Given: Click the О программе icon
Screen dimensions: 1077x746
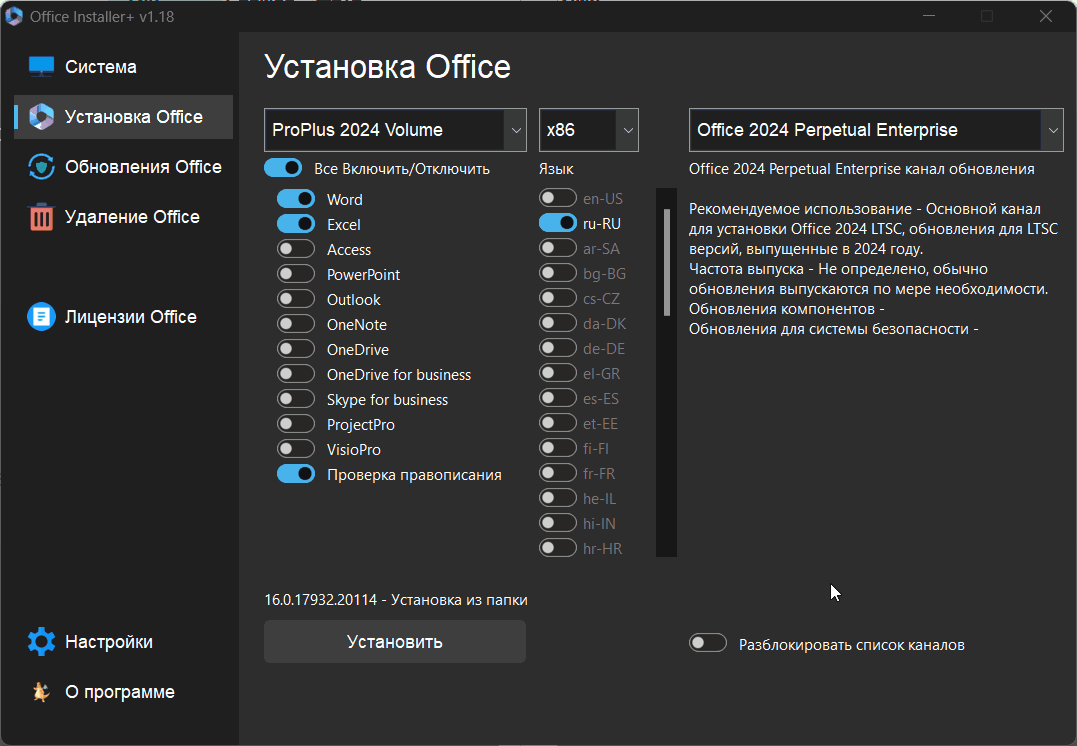Looking at the screenshot, I should [41, 692].
